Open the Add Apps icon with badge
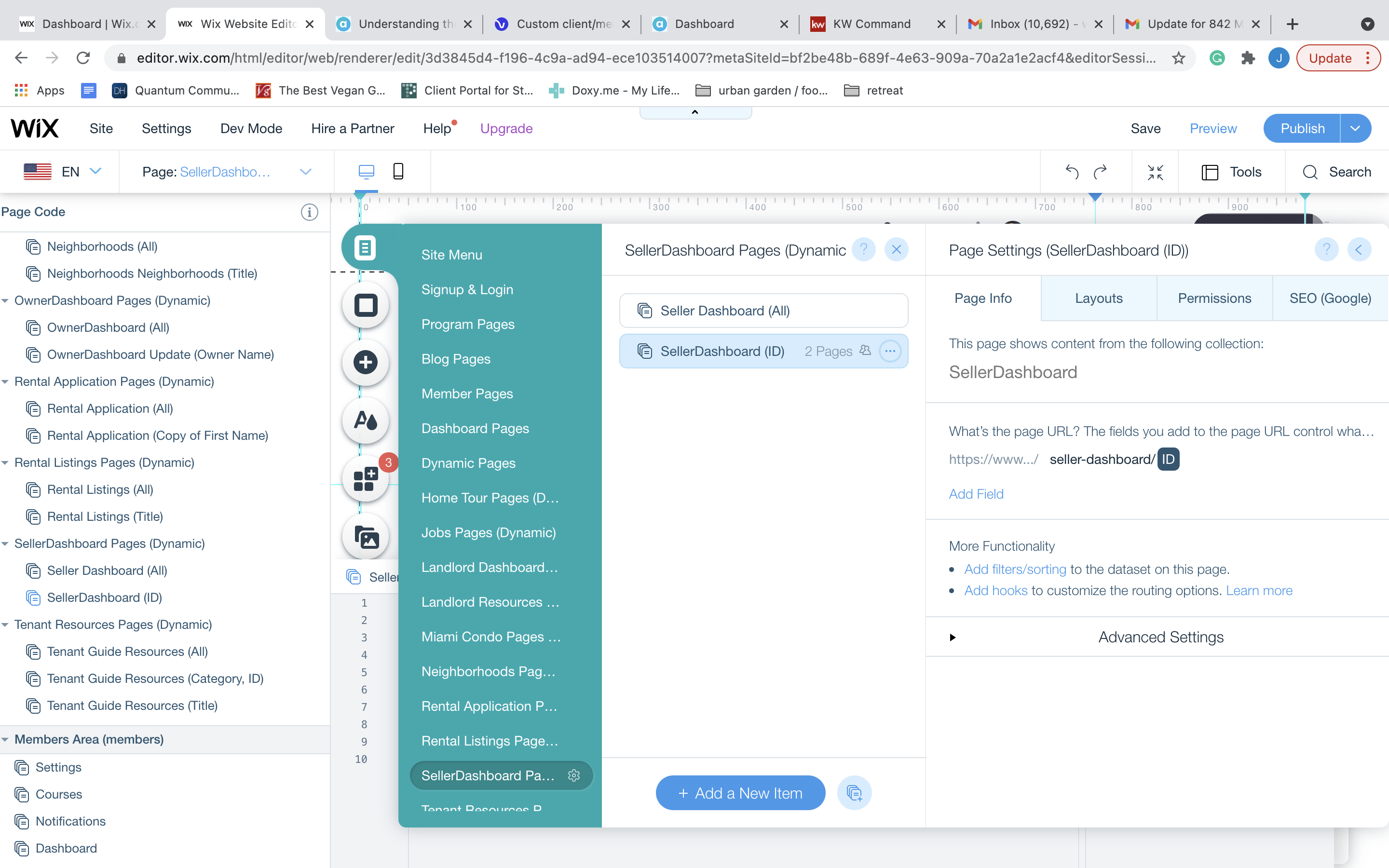 click(x=366, y=479)
